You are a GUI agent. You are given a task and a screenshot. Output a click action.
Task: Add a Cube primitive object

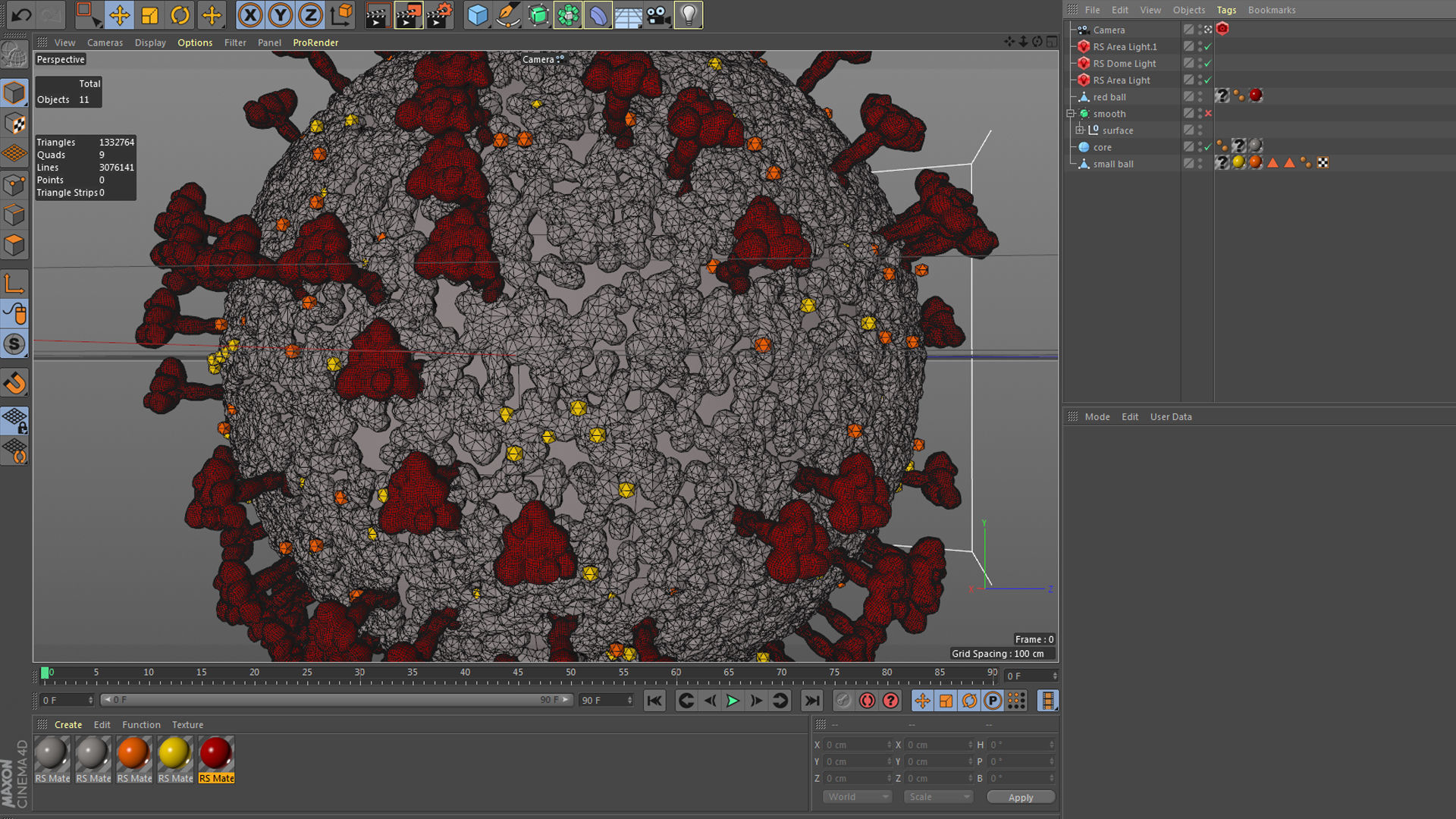point(478,14)
